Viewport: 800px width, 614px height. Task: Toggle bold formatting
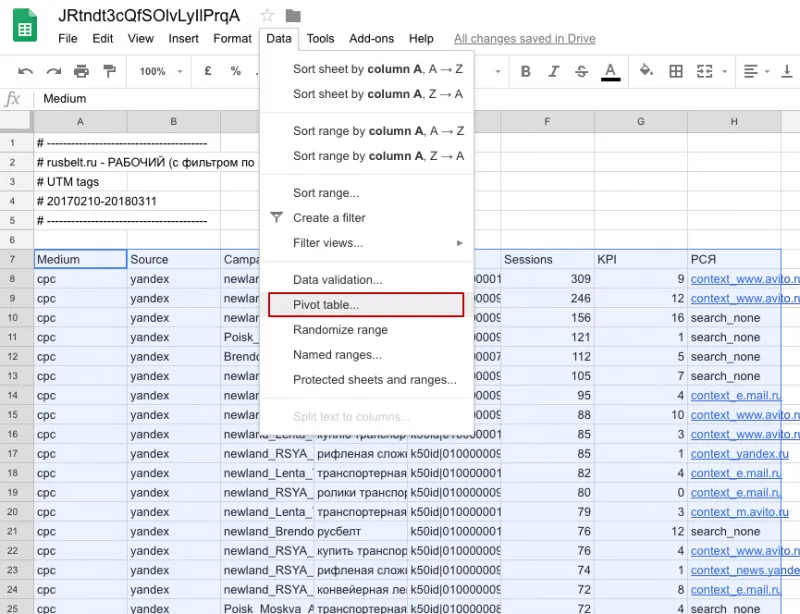pyautogui.click(x=526, y=71)
